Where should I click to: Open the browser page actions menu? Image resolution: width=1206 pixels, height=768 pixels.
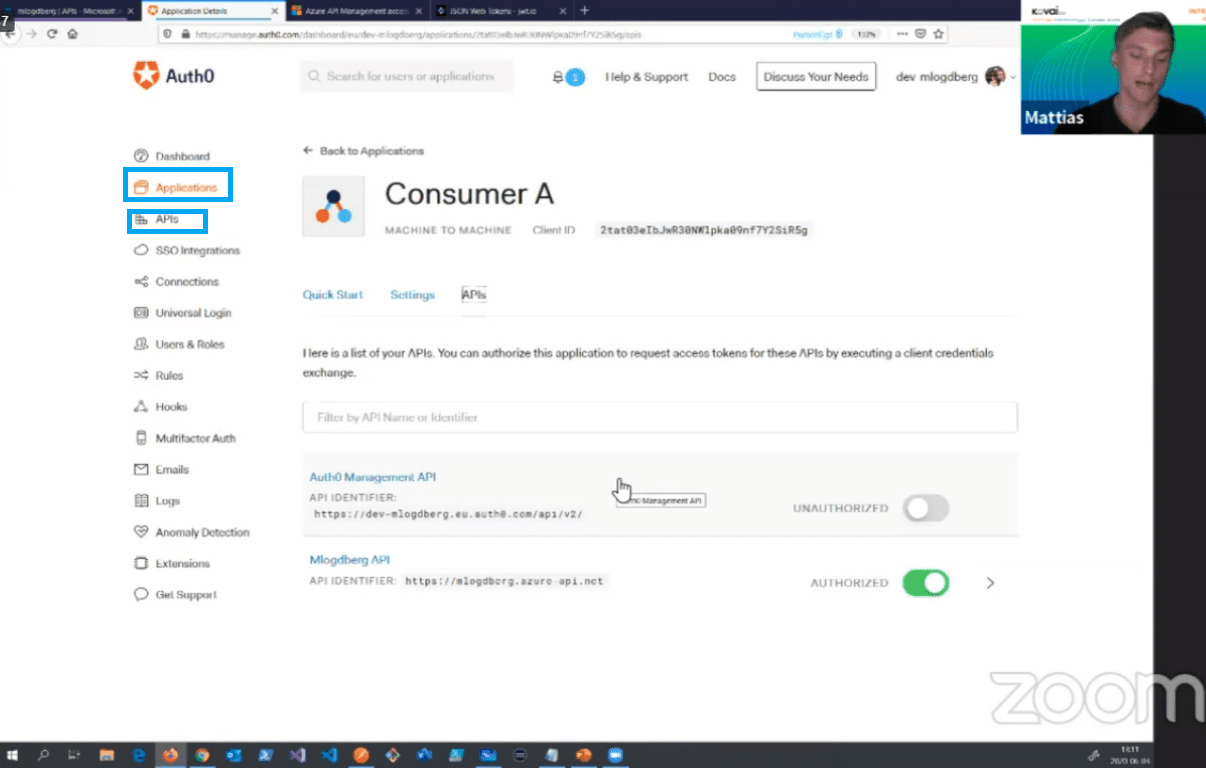902,33
